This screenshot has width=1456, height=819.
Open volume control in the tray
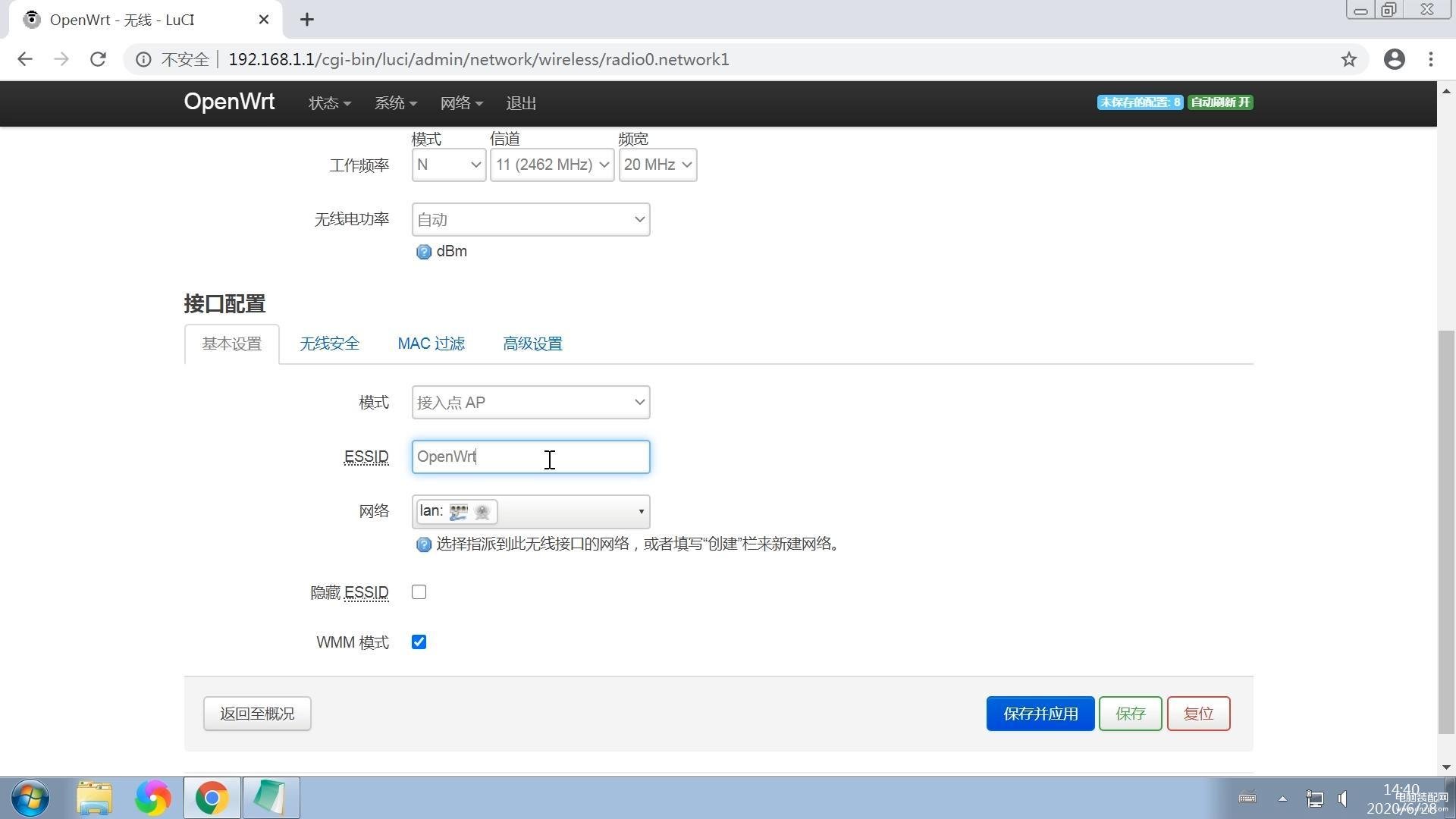pos(1343,799)
